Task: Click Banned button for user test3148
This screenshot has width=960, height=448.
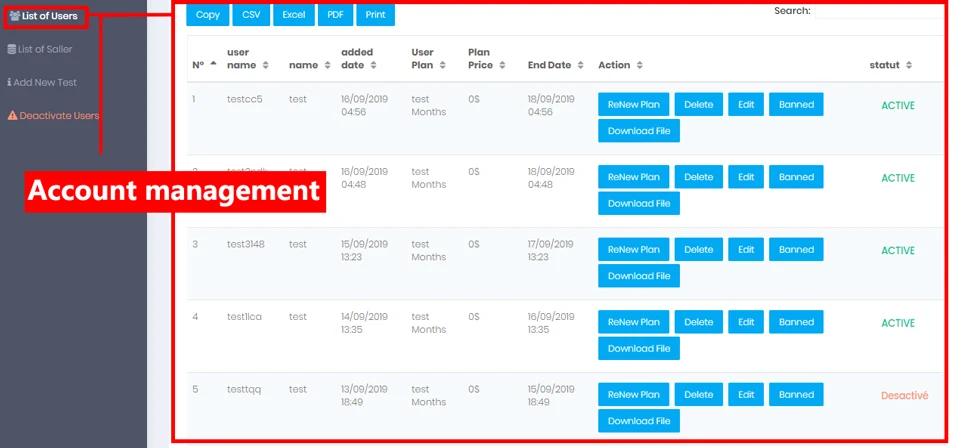Action: pos(797,250)
